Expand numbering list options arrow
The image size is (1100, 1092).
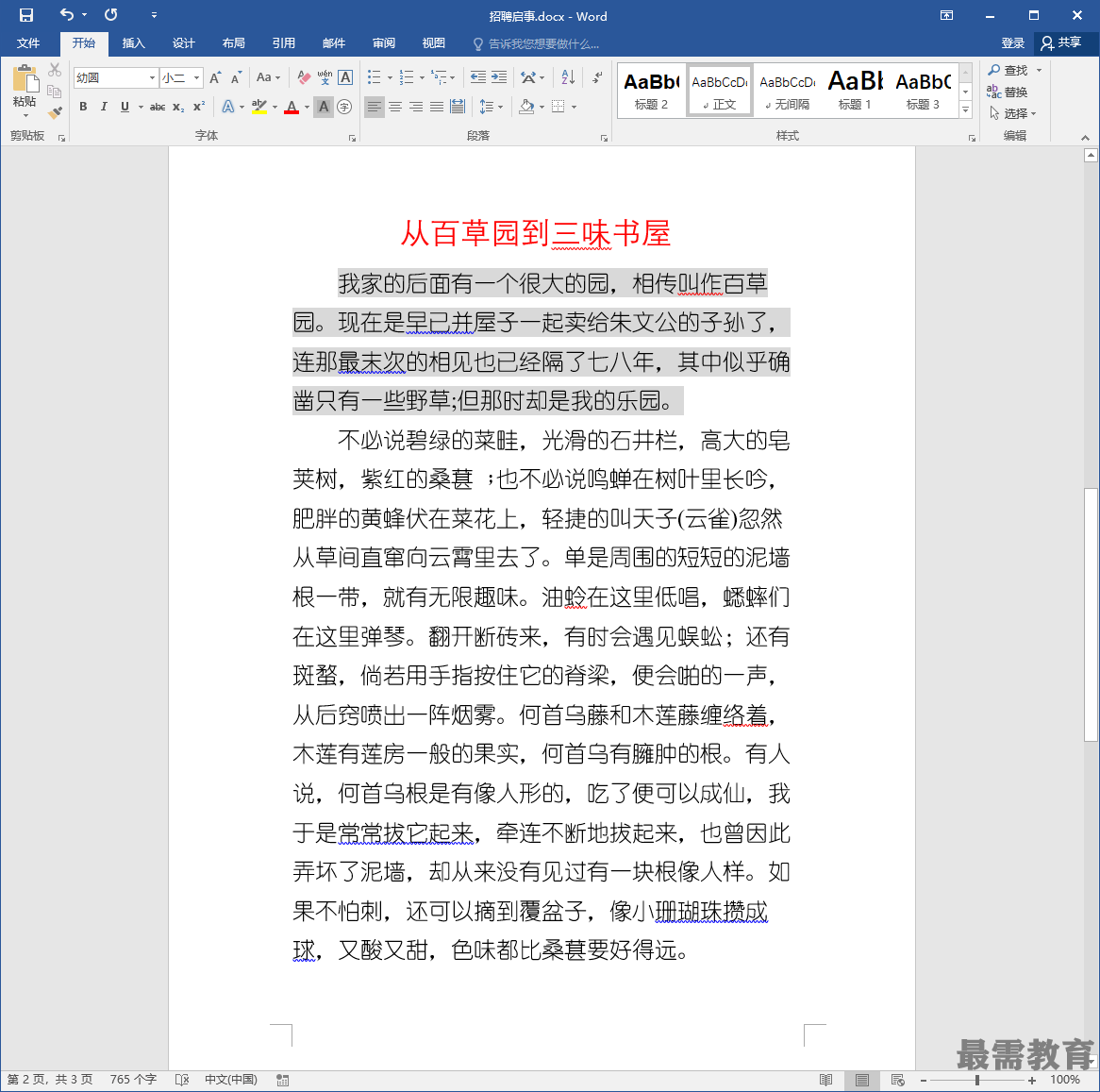pyautogui.click(x=422, y=77)
